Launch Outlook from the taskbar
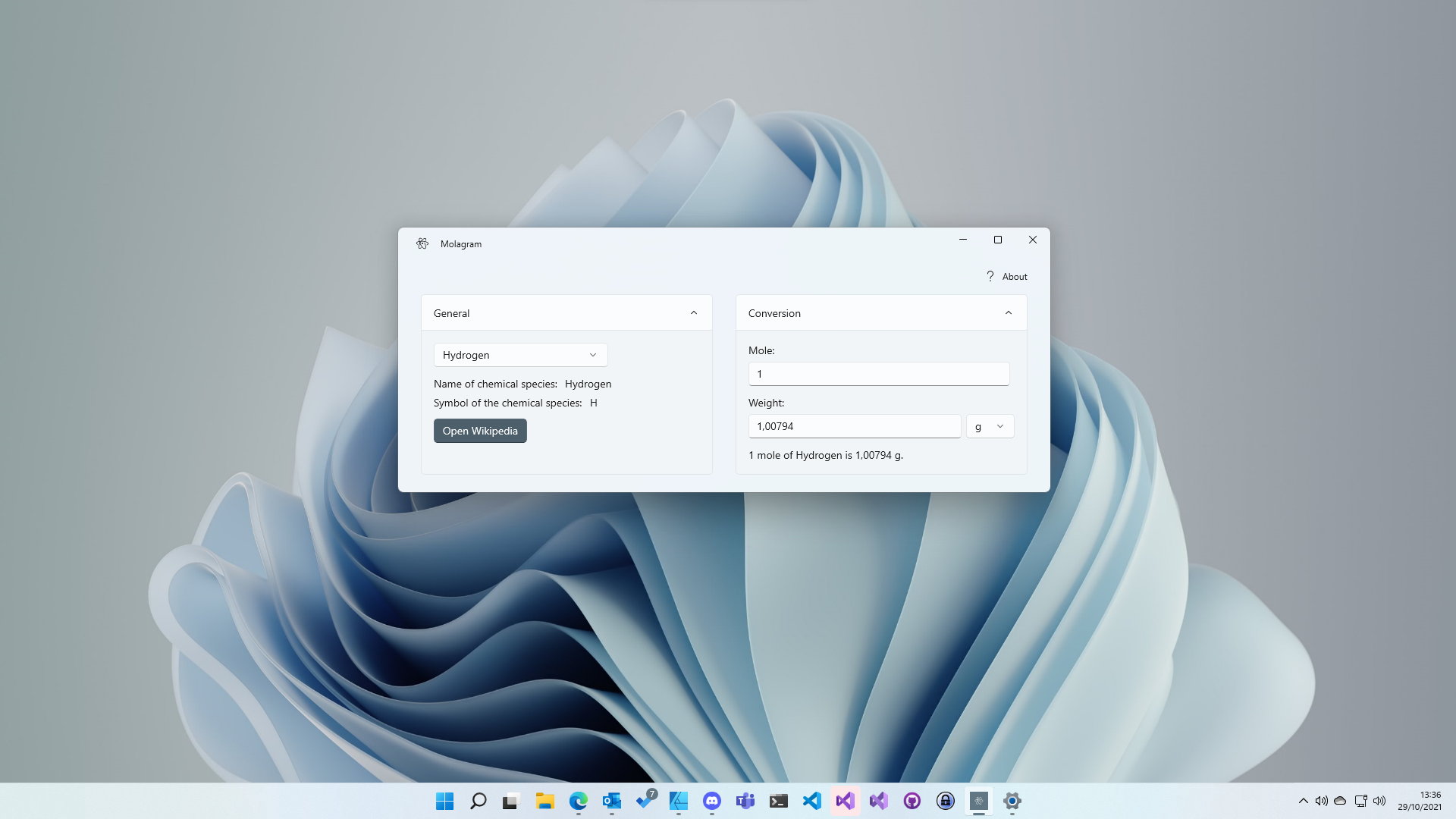1456x819 pixels. (x=612, y=801)
